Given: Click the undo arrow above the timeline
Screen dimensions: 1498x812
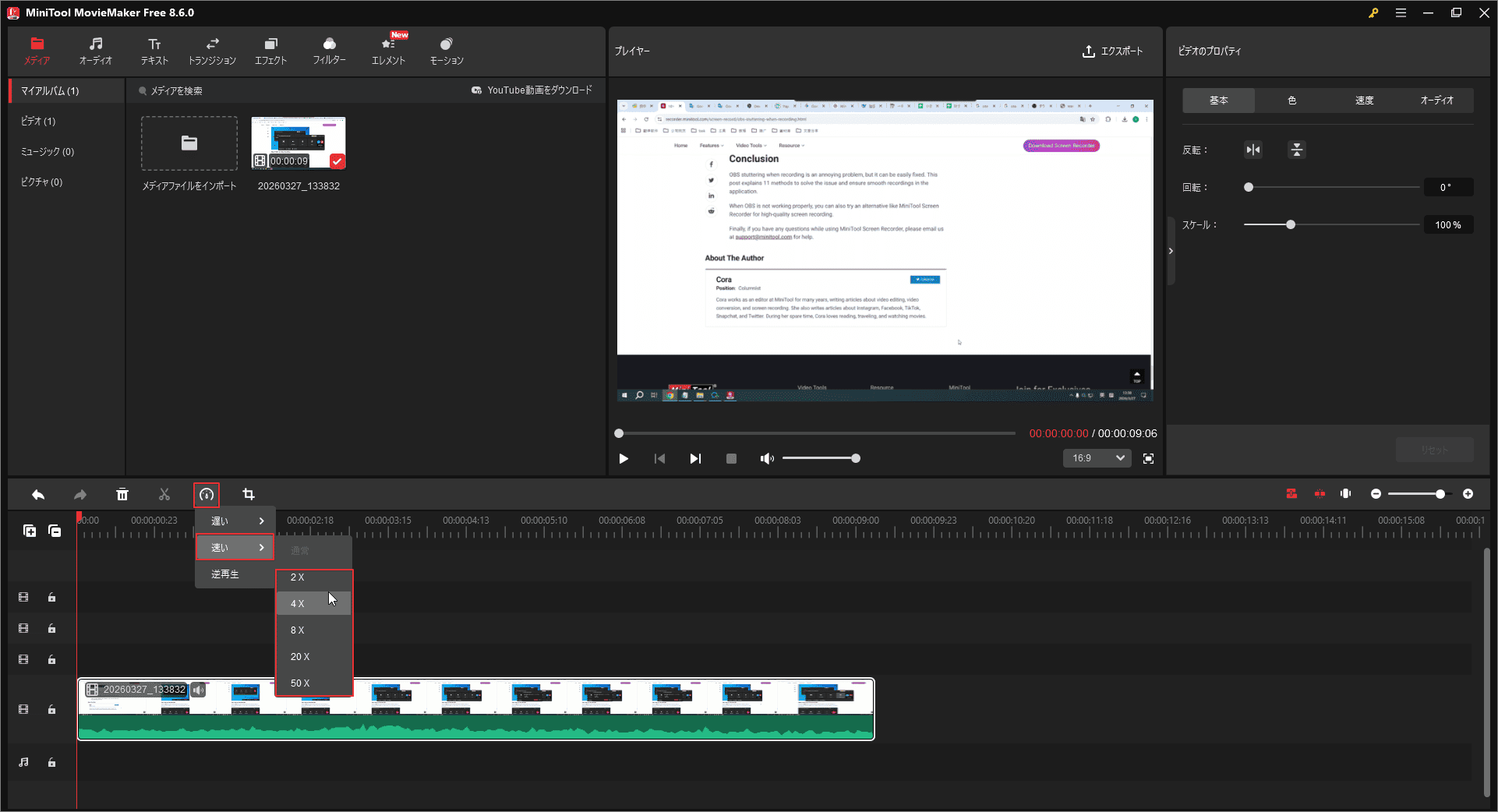Looking at the screenshot, I should point(38,494).
